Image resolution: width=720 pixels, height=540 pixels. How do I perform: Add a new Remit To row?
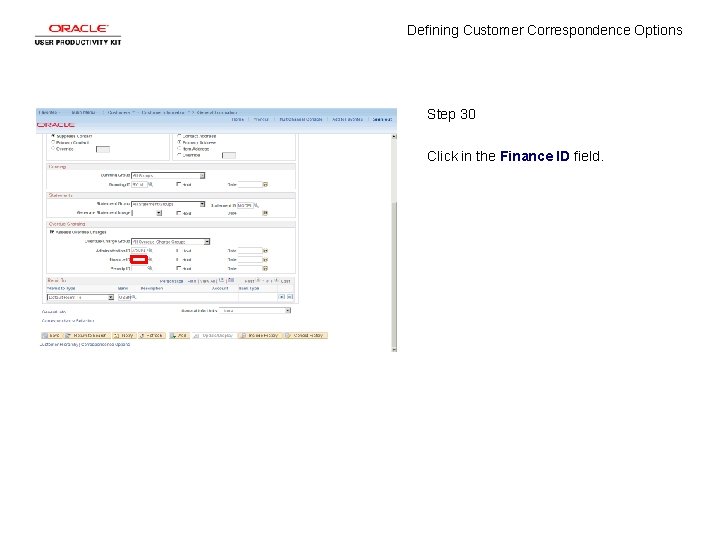(x=282, y=297)
